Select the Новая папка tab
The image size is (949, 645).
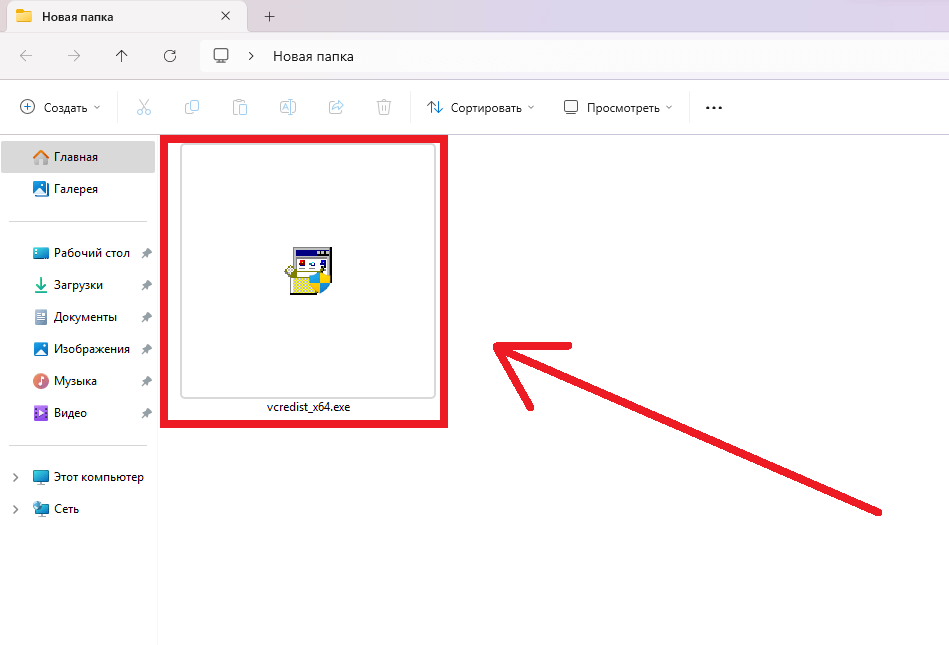[x=126, y=17]
